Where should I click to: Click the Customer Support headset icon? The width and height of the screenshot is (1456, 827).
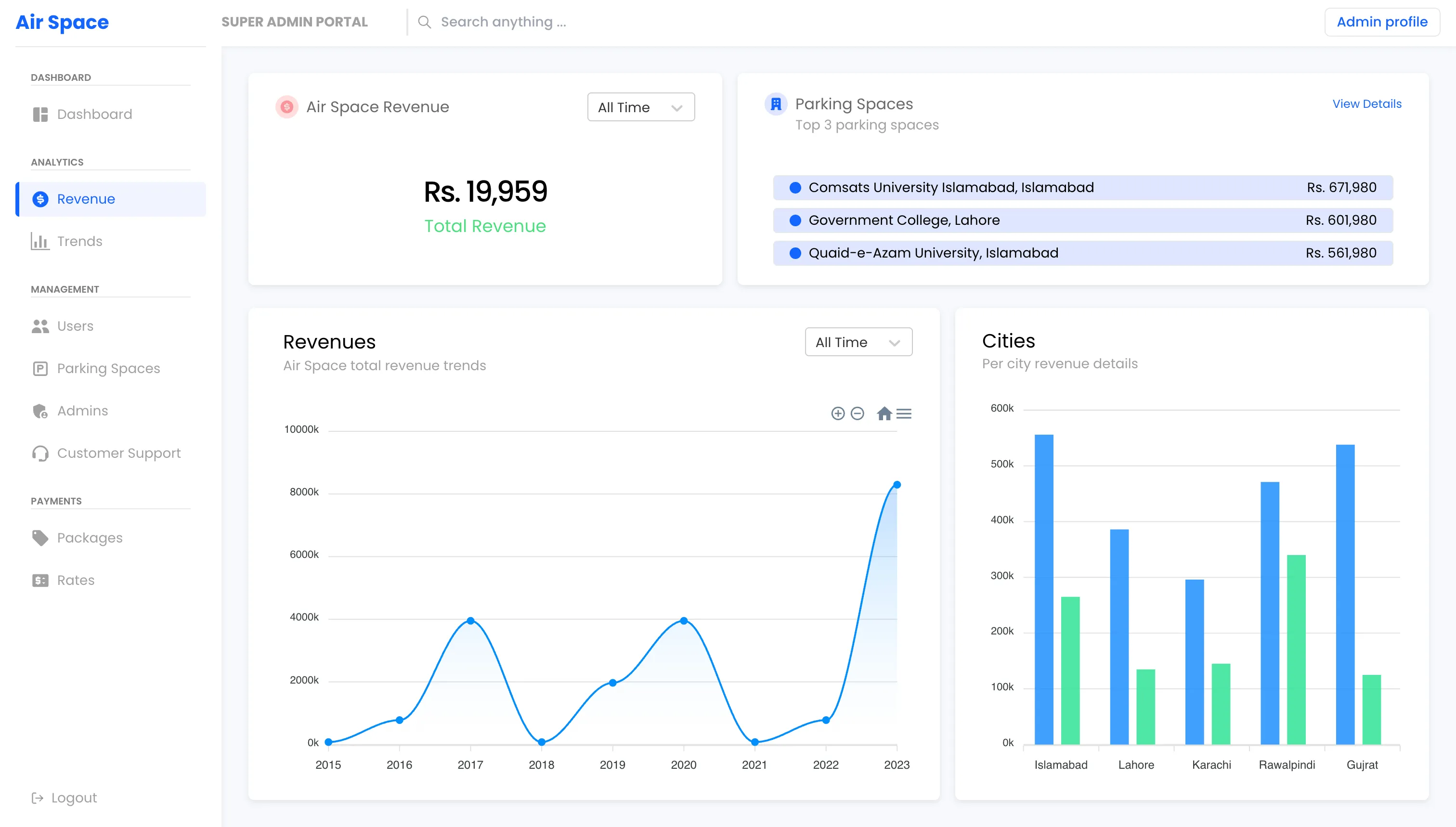(x=40, y=453)
